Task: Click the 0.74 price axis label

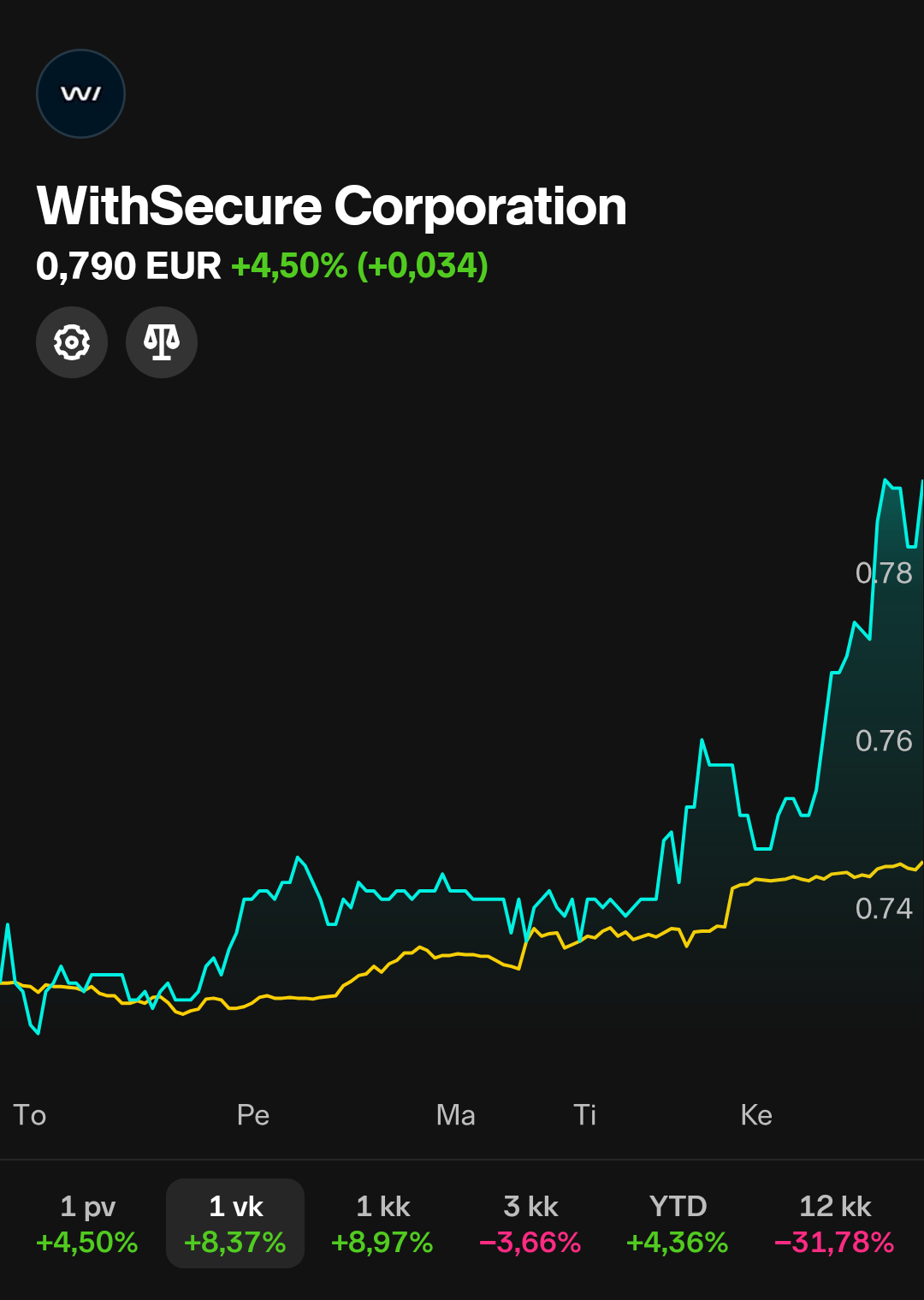Action: (884, 908)
